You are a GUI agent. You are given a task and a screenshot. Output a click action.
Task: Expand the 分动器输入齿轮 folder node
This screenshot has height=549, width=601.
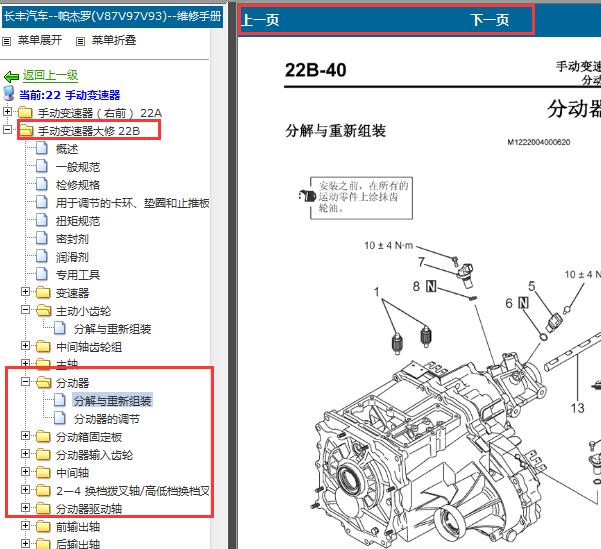(x=25, y=454)
